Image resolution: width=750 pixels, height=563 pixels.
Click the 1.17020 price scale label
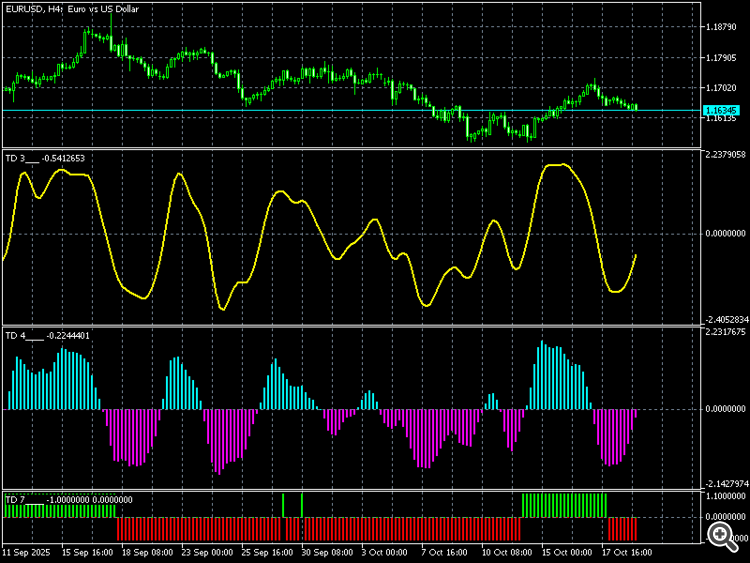pyautogui.click(x=721, y=88)
